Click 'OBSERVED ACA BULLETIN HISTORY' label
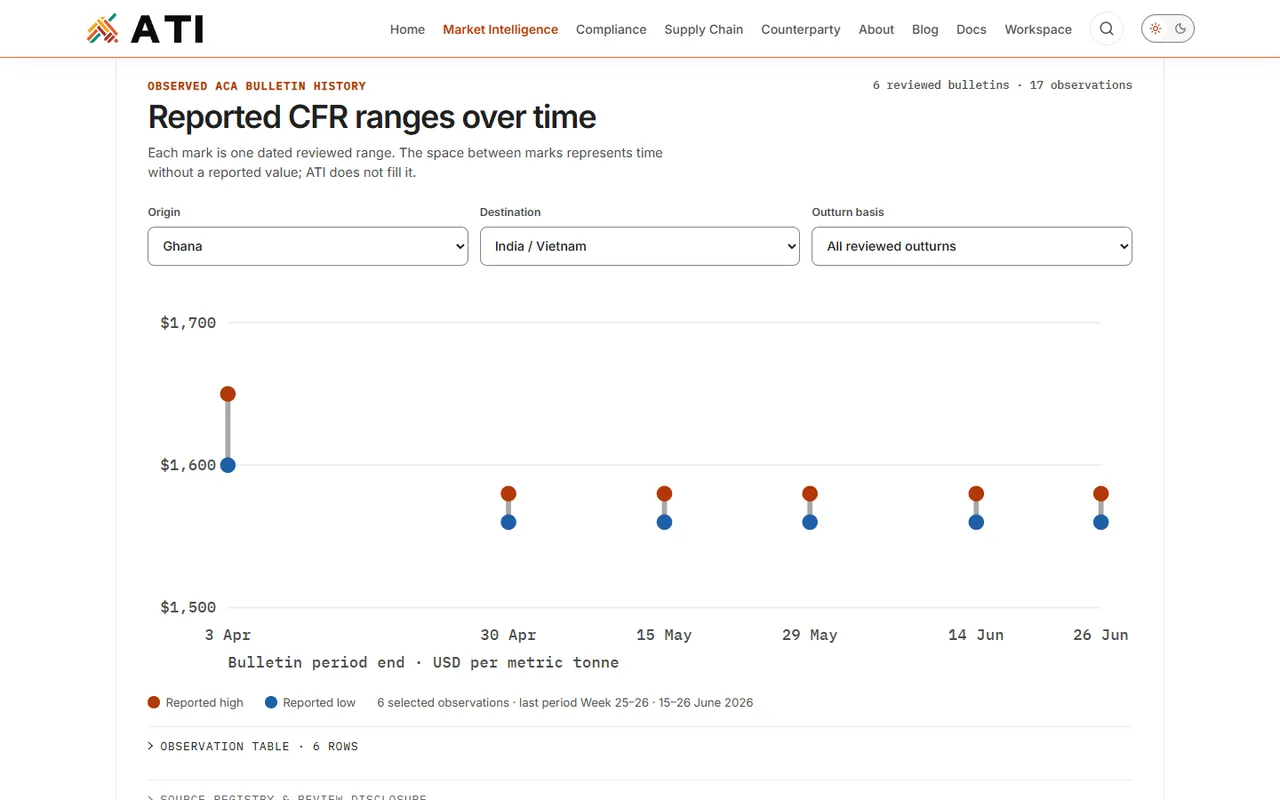This screenshot has height=800, width=1280. pos(257,86)
